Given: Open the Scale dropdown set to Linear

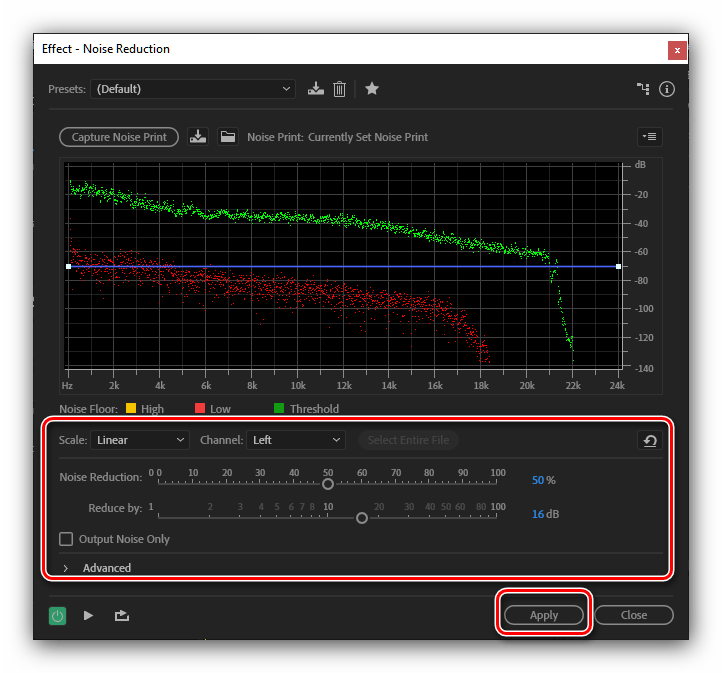Looking at the screenshot, I should pos(140,440).
